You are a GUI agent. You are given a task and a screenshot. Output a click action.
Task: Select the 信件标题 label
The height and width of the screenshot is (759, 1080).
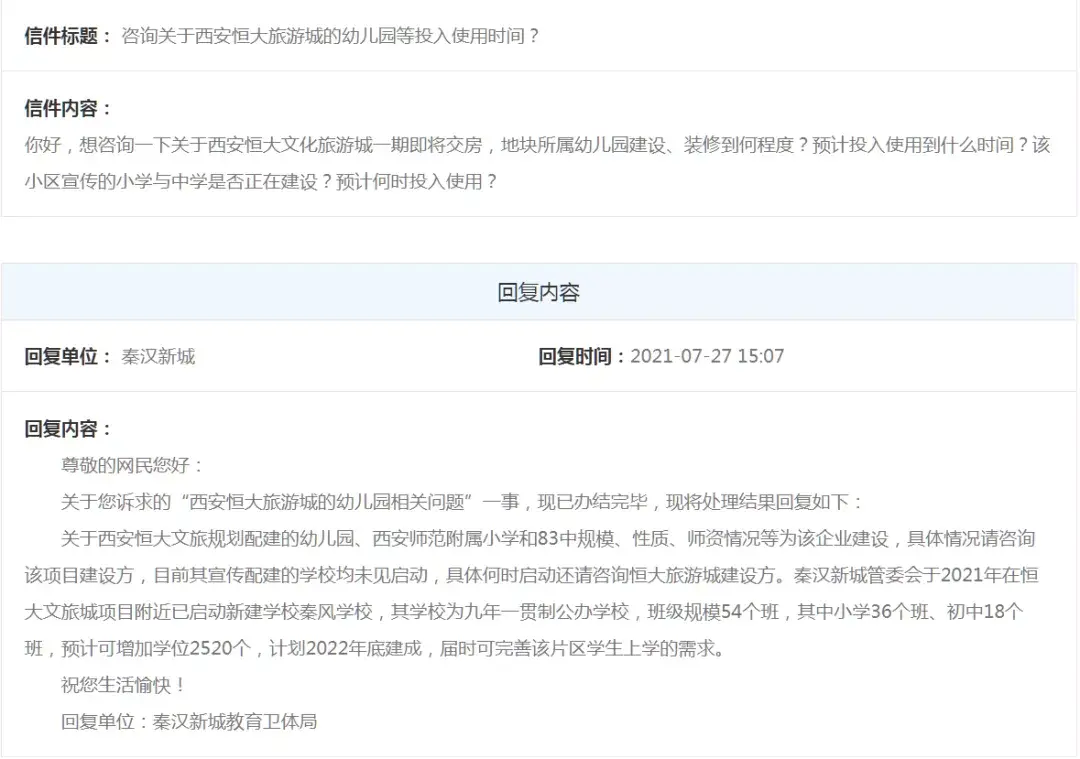[x=68, y=36]
